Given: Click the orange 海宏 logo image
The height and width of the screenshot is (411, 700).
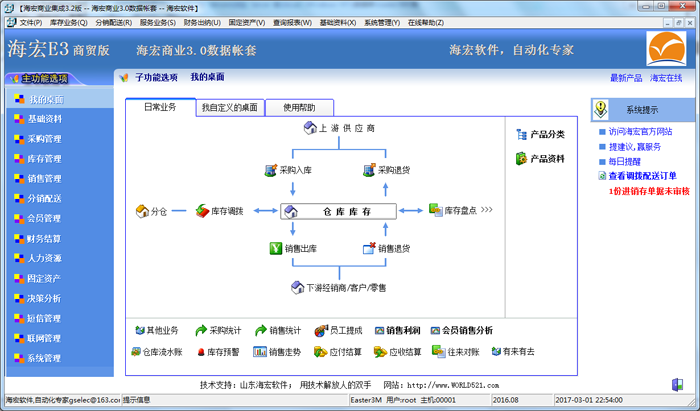Looking at the screenshot, I should 666,49.
